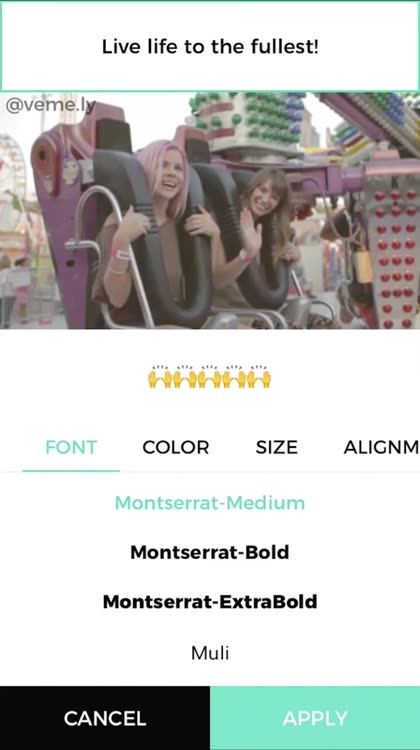The height and width of the screenshot is (750, 420).
Task: Select the Muli font option
Action: coord(210,653)
